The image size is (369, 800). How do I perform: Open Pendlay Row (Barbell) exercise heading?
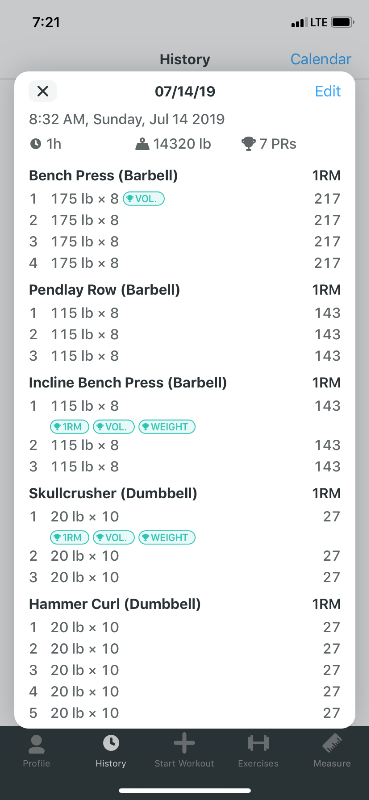[x=104, y=290]
